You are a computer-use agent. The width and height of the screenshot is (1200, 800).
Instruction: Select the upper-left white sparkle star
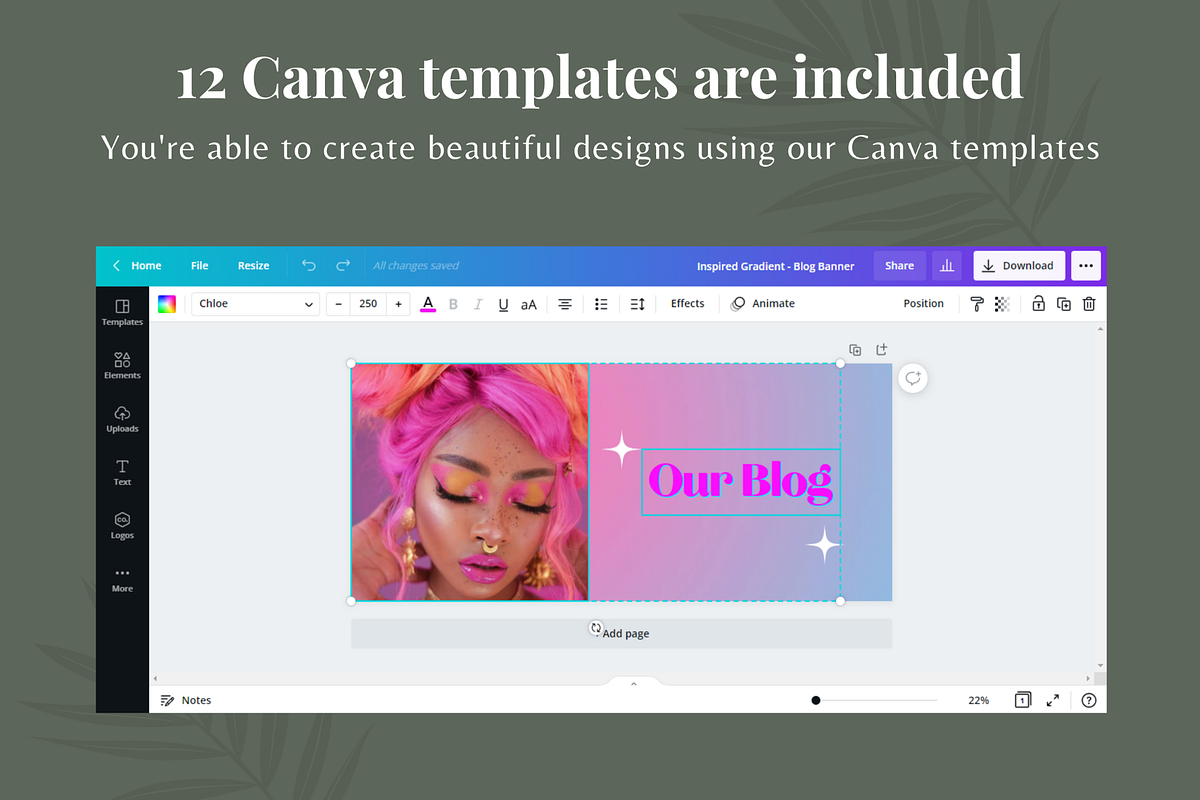point(621,450)
